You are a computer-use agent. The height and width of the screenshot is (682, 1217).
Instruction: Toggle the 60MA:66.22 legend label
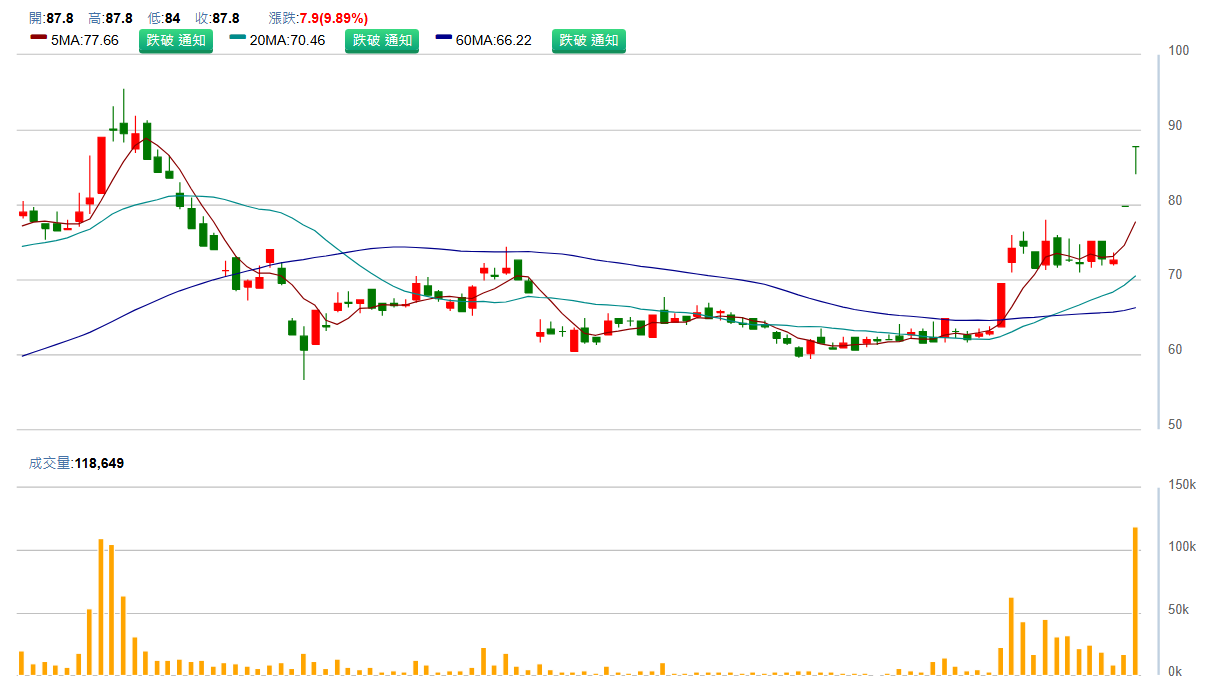tap(494, 41)
